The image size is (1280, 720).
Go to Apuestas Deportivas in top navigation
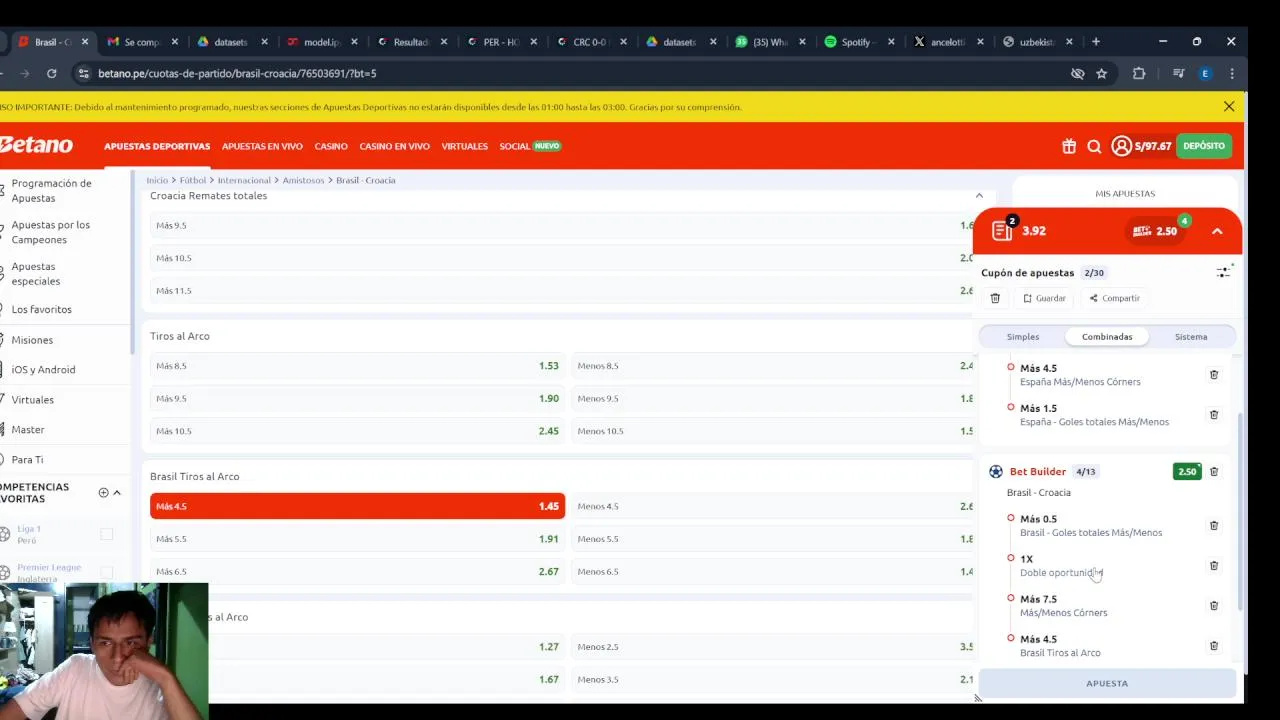157,146
